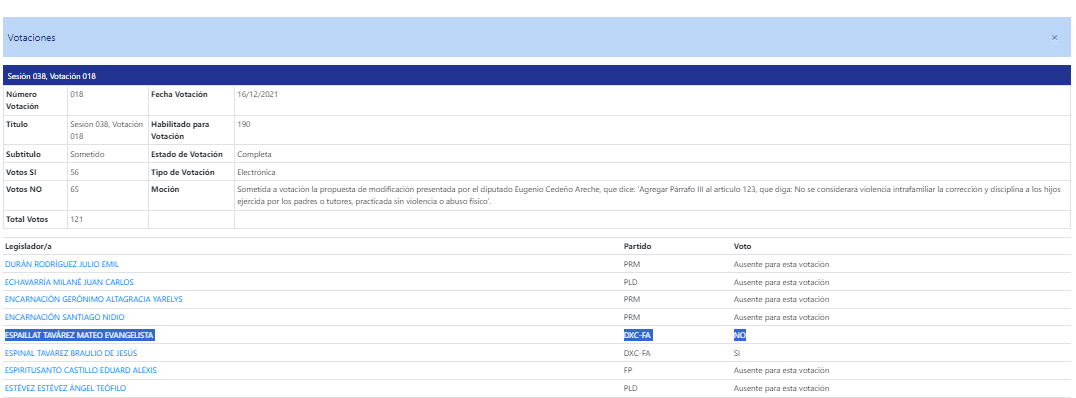Close the Votaciones dialog with the x
Screen dimensions: 1076x398
pos(1054,38)
